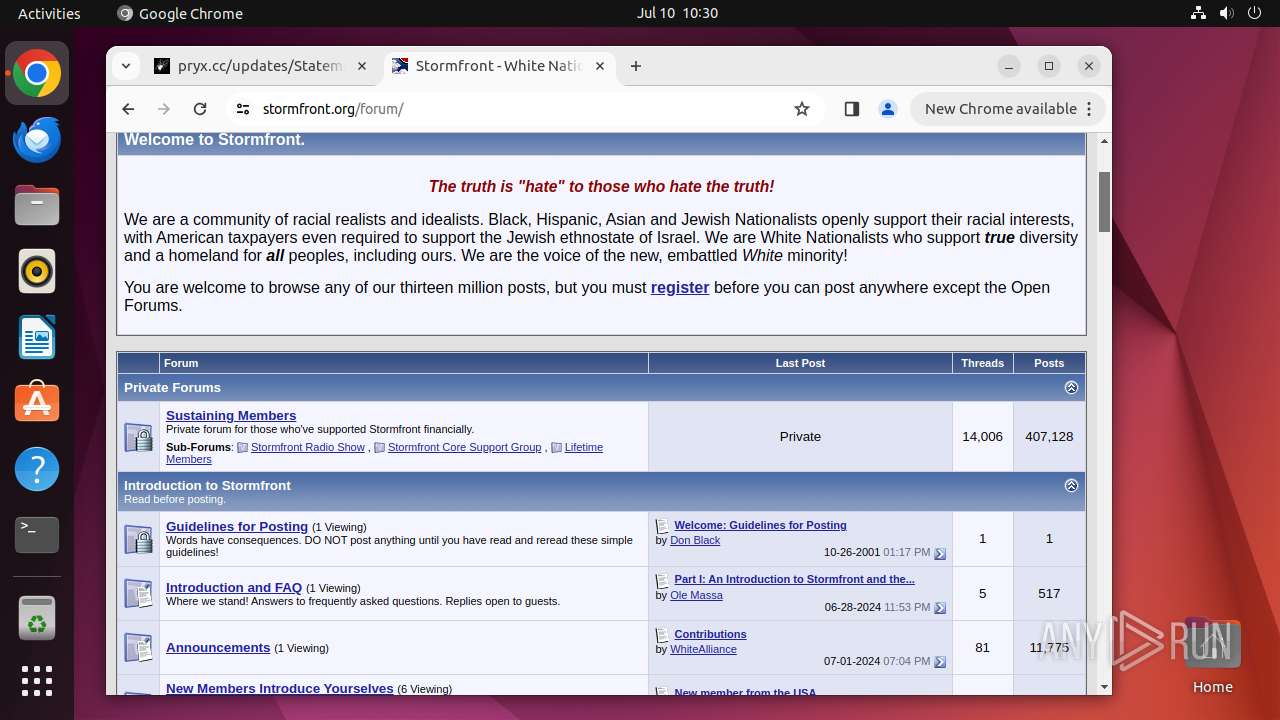Show Applications grid in the dock
The image size is (1280, 720).
[x=37, y=681]
